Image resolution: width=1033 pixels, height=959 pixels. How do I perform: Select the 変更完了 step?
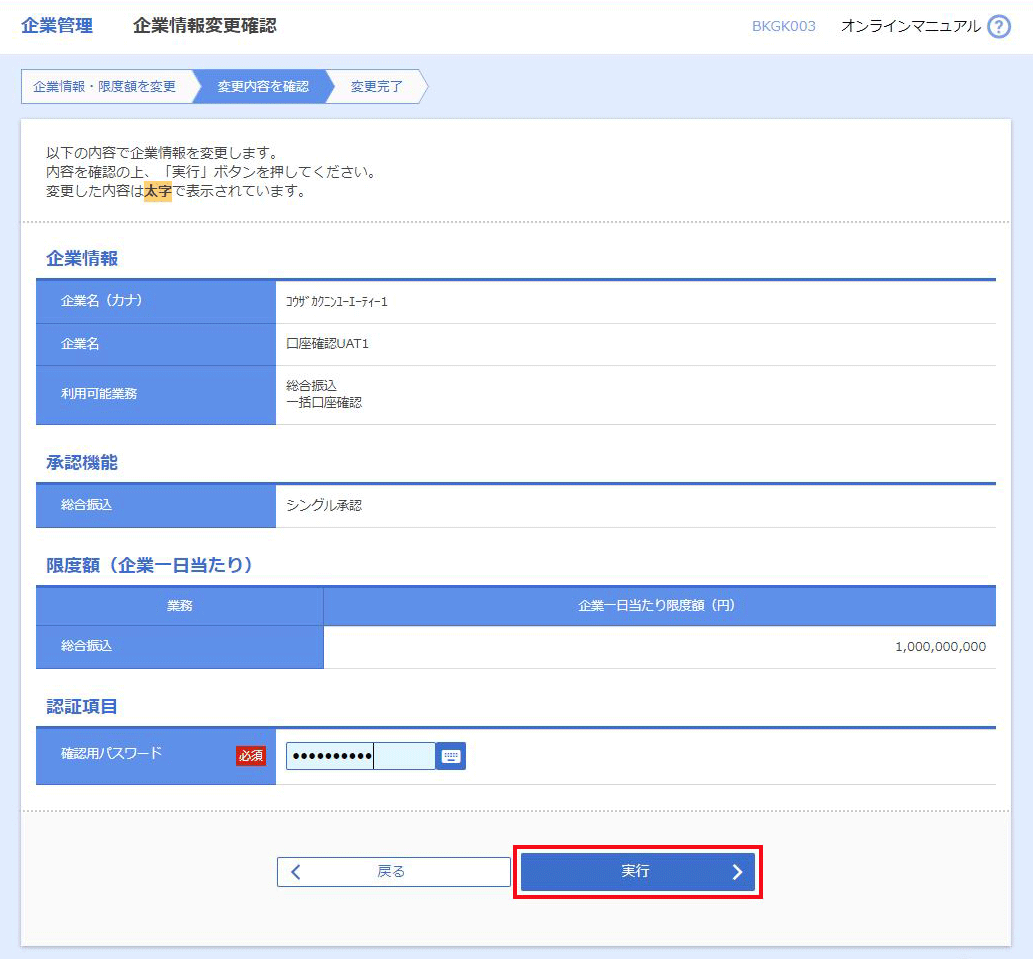coord(377,87)
